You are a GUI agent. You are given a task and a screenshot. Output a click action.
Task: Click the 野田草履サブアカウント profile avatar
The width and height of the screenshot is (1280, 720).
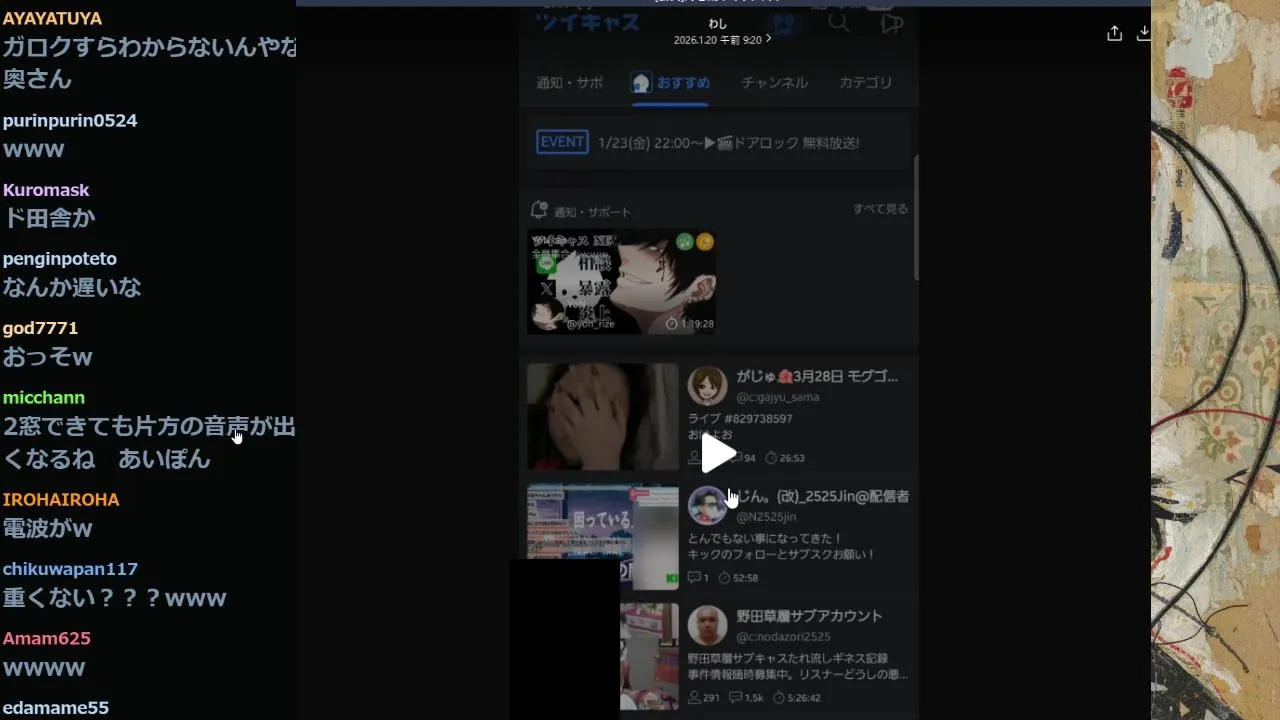click(707, 625)
